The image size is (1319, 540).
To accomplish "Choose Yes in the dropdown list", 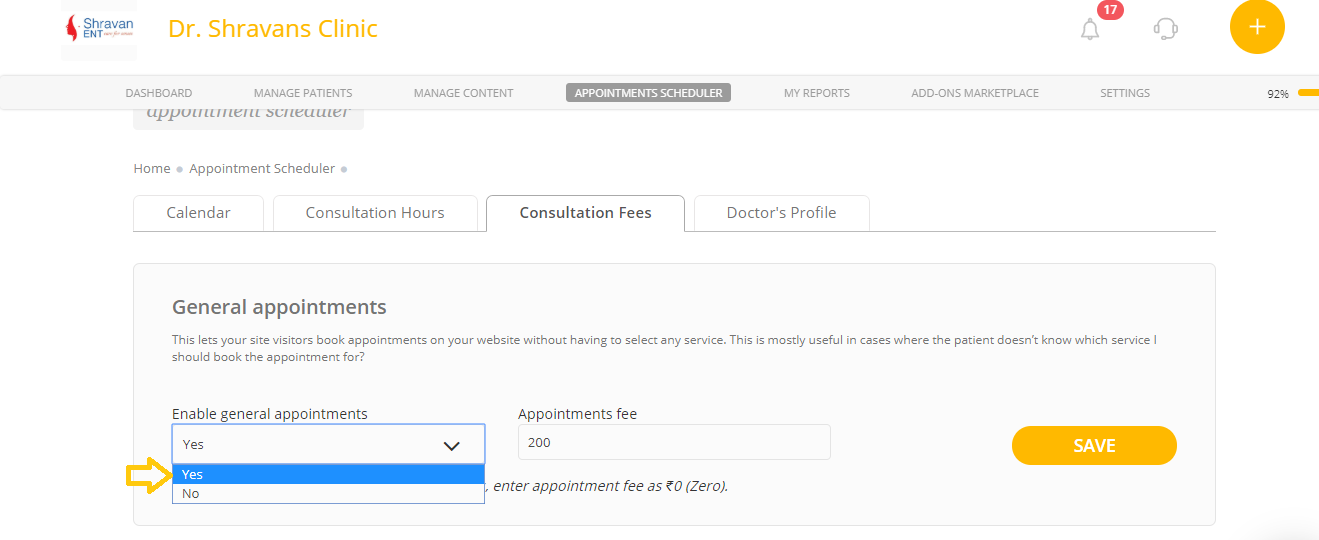I will point(328,475).
